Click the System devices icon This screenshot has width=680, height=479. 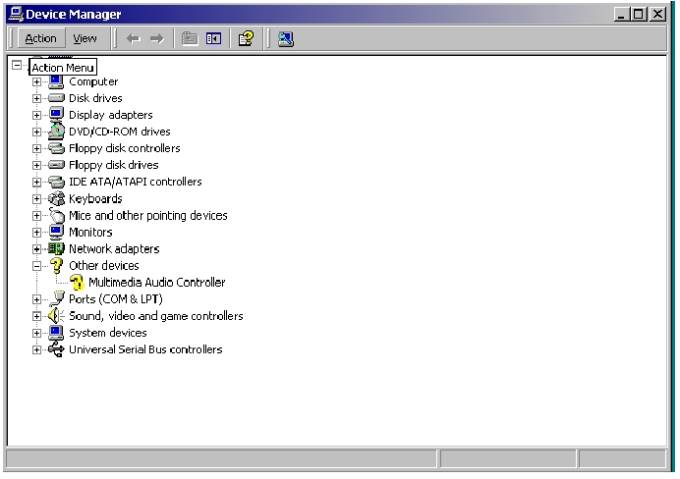tap(56, 332)
